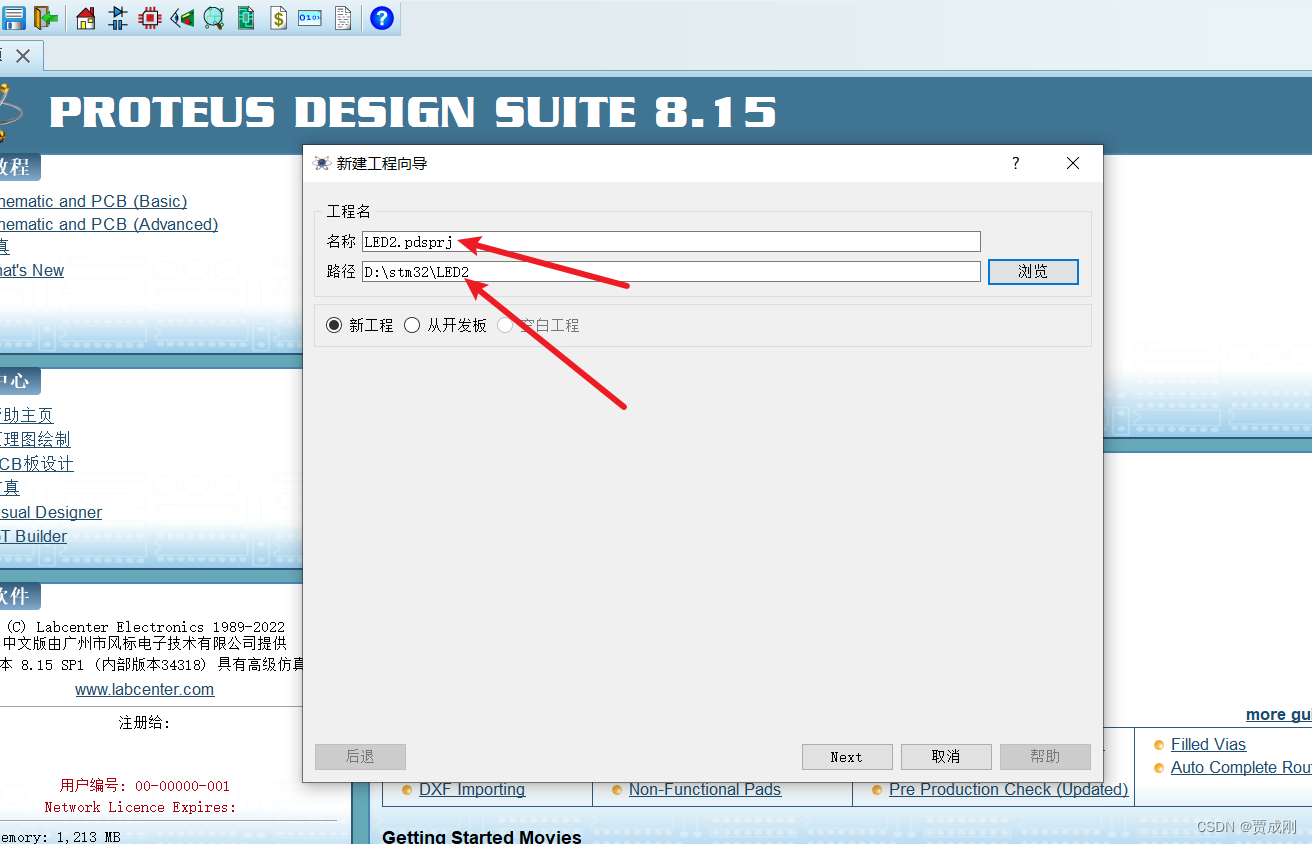Image resolution: width=1312 pixels, height=844 pixels.
Task: Visit the www.labcenter.com link
Action: [145, 689]
